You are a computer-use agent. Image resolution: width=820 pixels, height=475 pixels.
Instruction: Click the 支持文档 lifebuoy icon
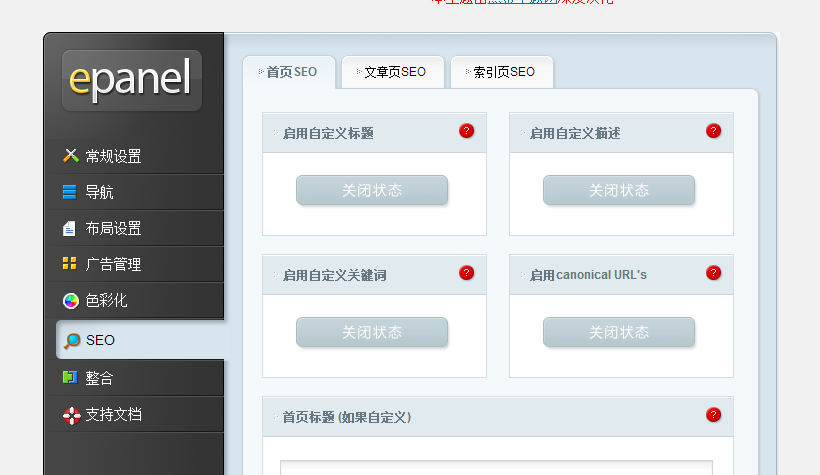coord(71,415)
